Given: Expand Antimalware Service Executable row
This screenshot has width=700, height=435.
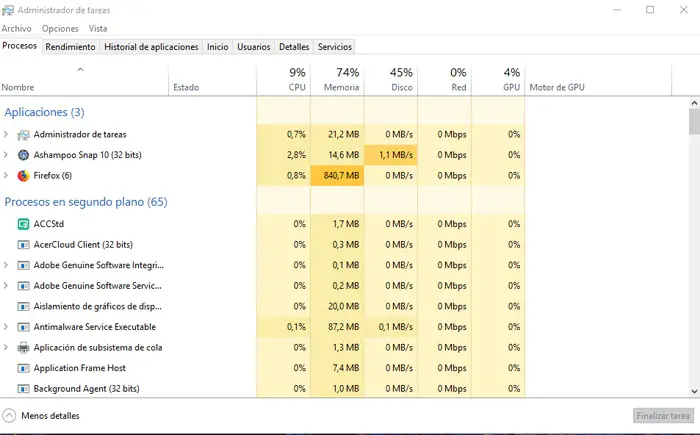Looking at the screenshot, I should 6,327.
